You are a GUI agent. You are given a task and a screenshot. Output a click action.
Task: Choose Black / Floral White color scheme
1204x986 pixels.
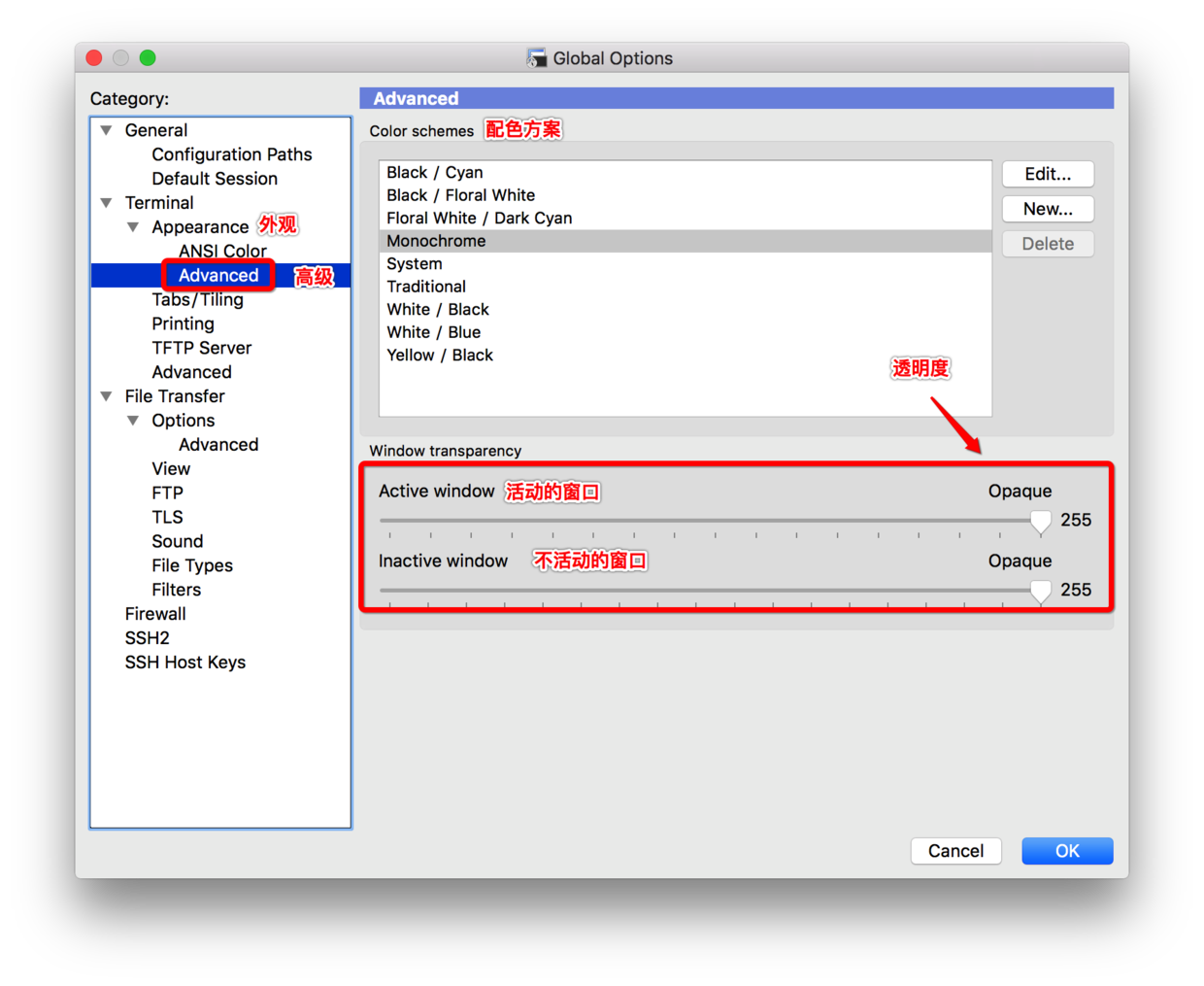coord(685,195)
